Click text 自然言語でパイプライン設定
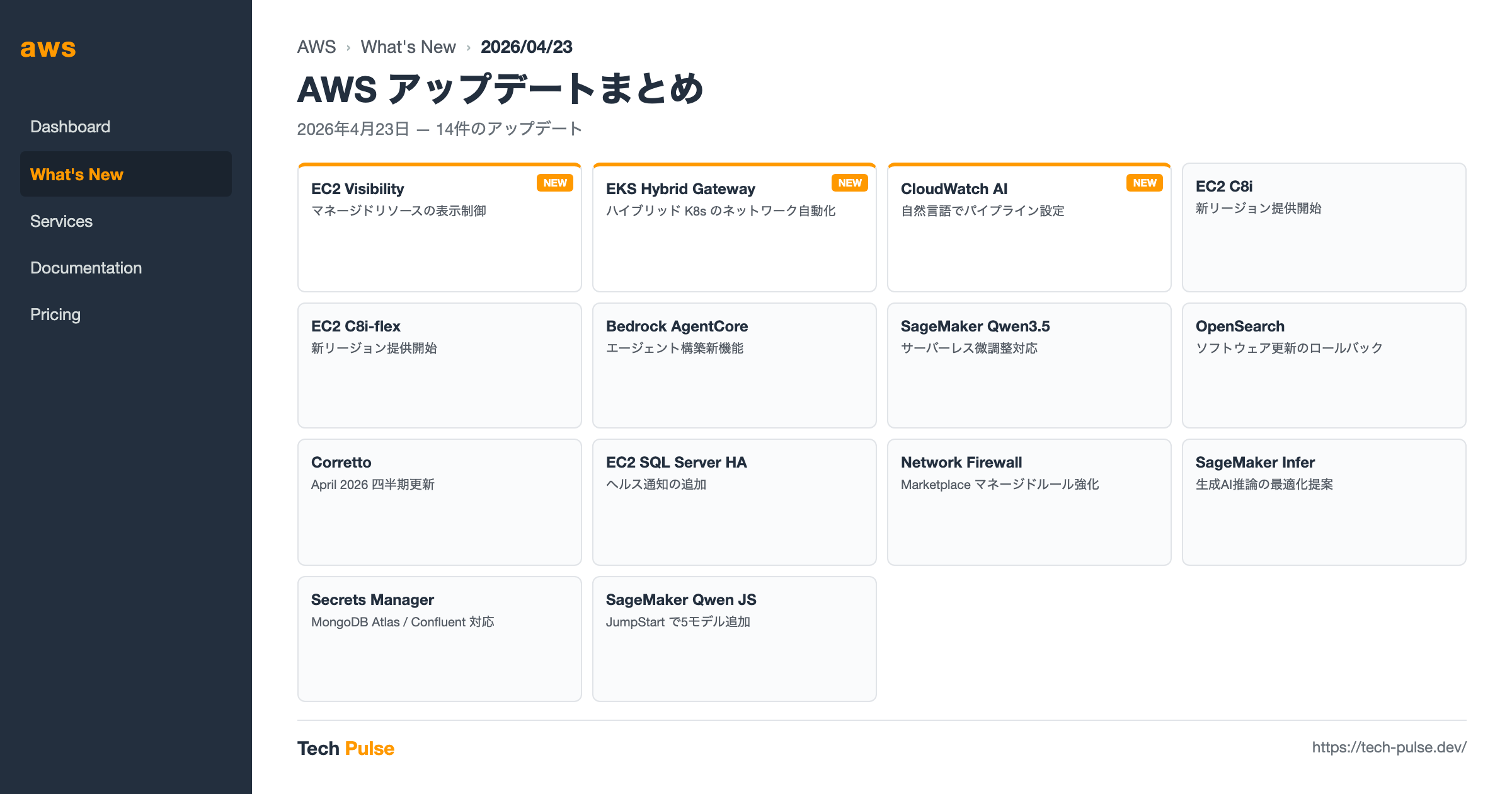 [x=983, y=210]
